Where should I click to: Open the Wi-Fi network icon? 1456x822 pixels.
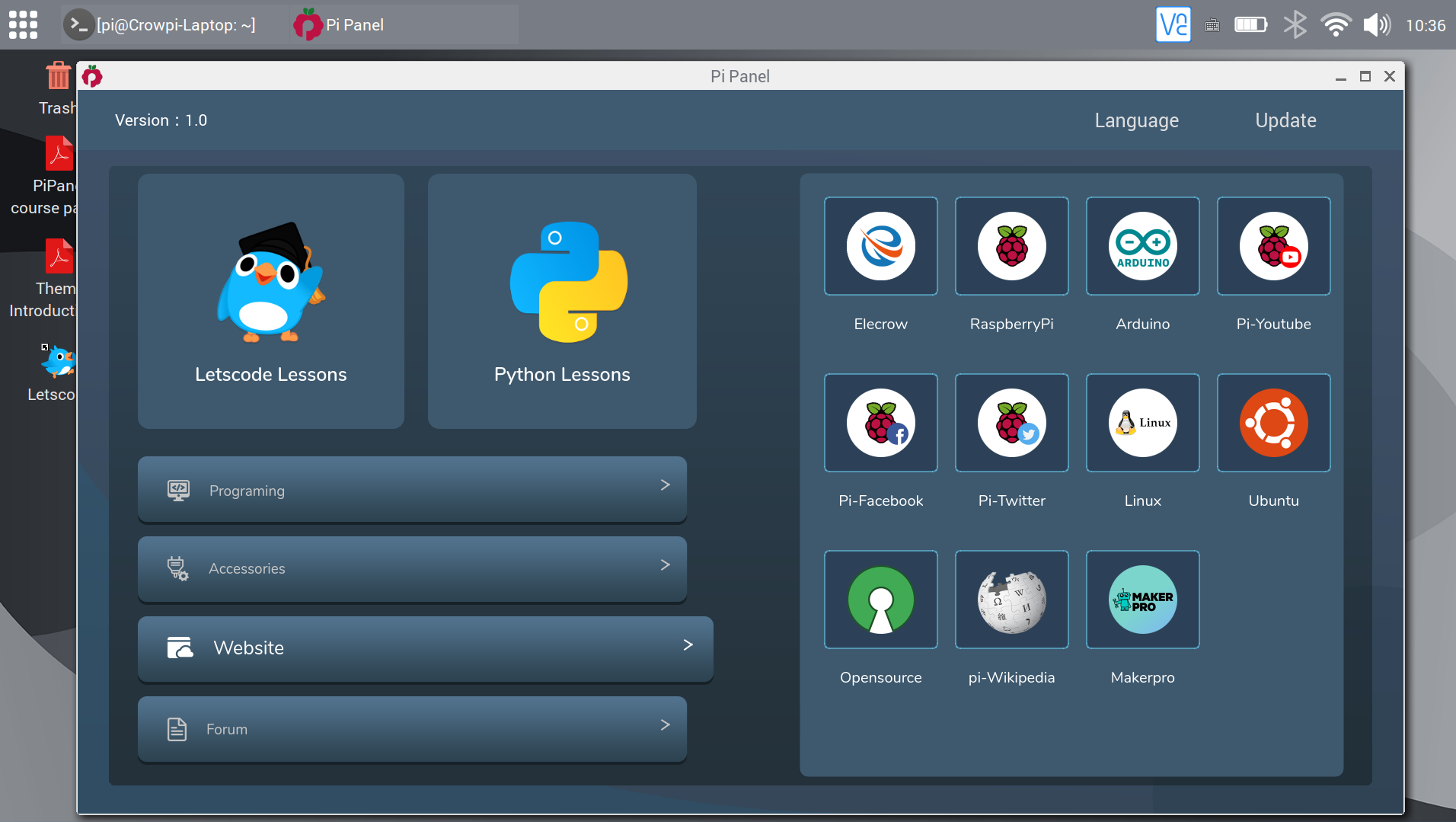[1336, 25]
